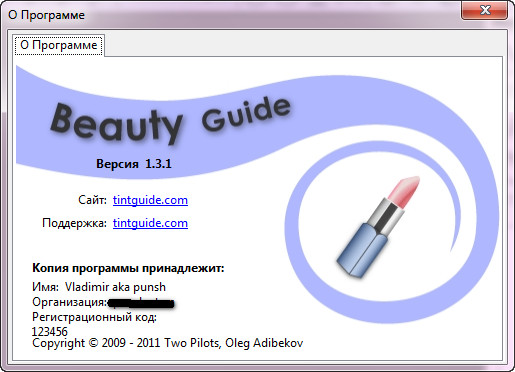
Task: Click the lipstick icon
Action: (378, 227)
